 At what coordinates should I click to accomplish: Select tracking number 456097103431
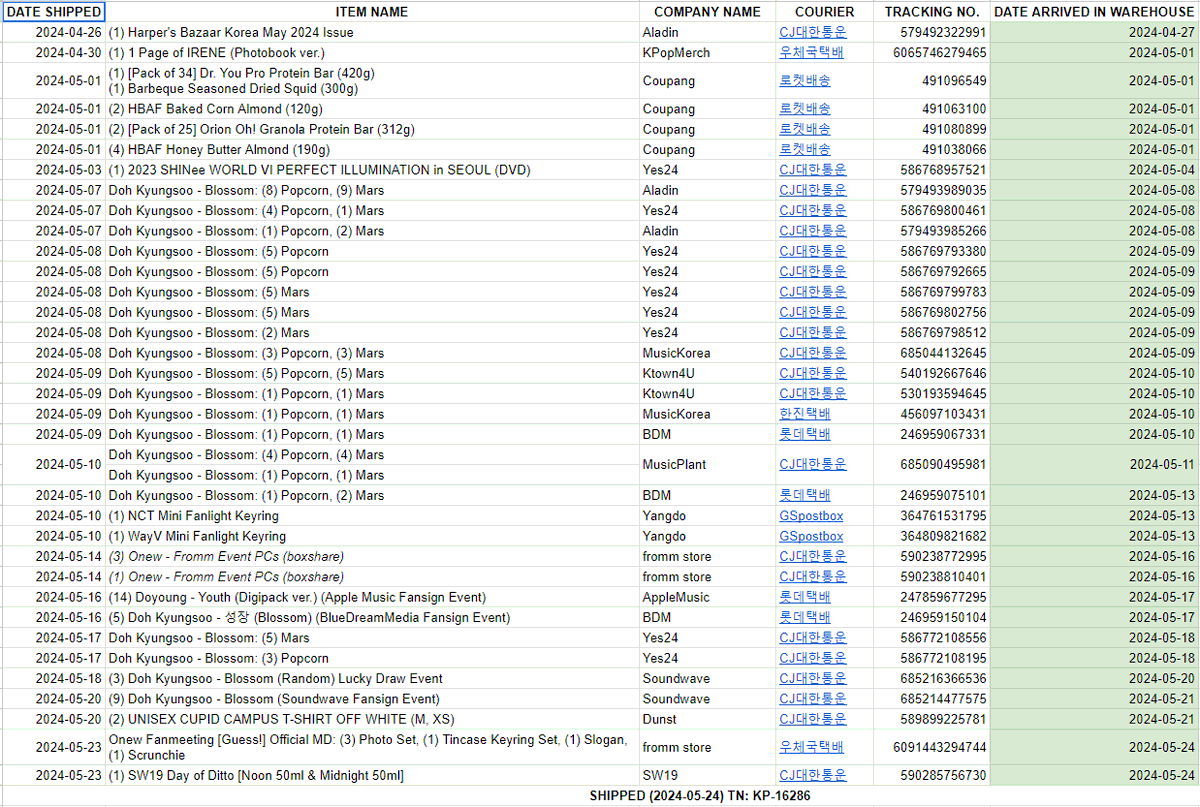click(x=932, y=414)
